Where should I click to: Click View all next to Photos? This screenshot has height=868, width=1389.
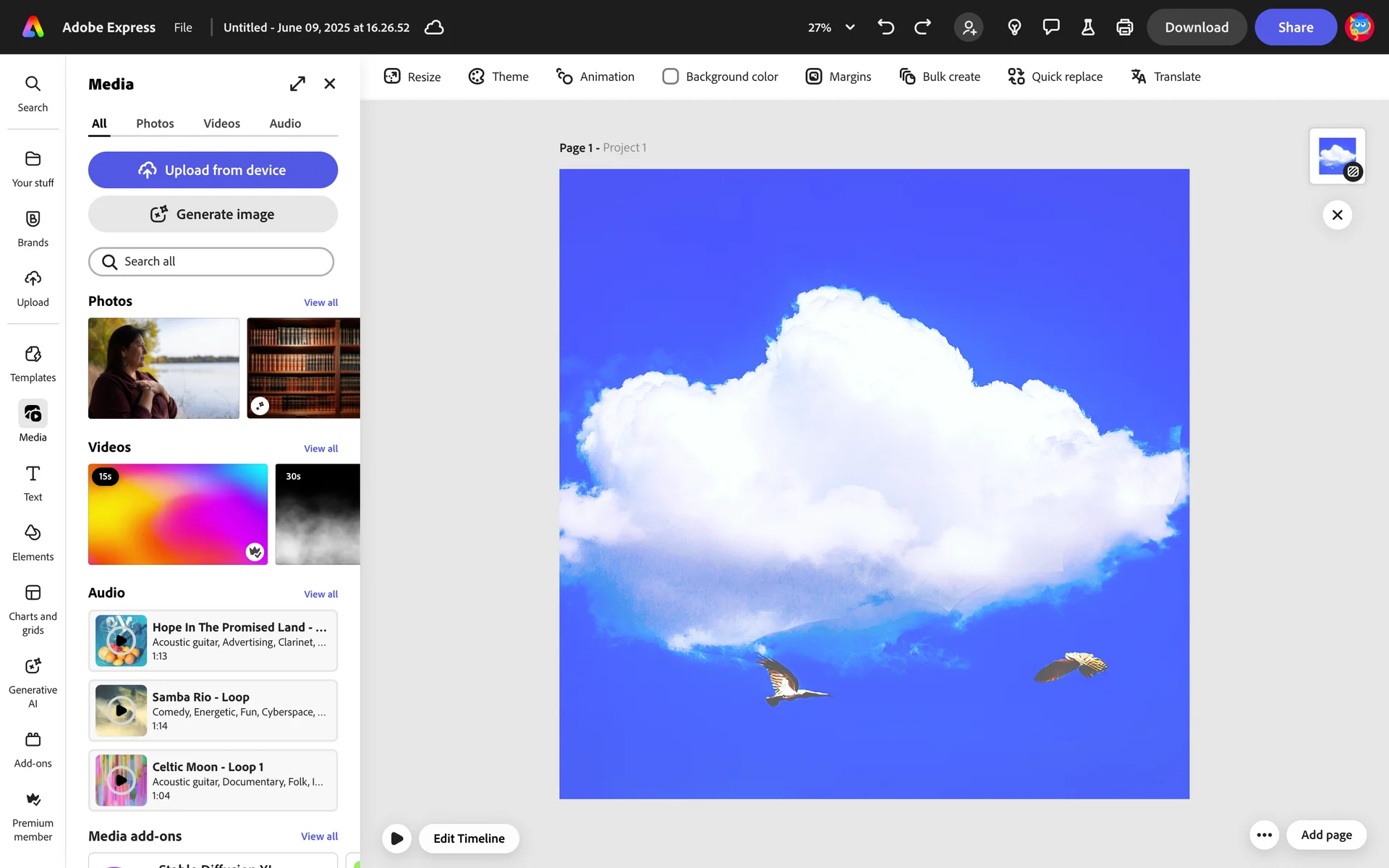click(x=320, y=302)
